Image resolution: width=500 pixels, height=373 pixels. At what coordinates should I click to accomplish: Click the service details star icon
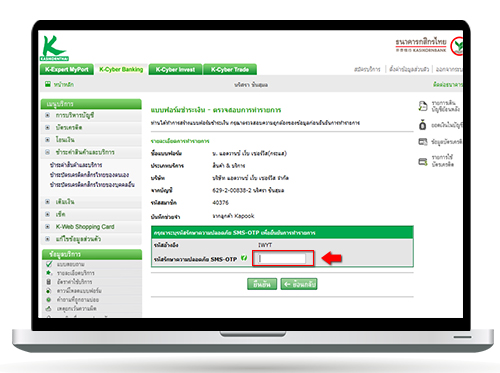pos(49,273)
